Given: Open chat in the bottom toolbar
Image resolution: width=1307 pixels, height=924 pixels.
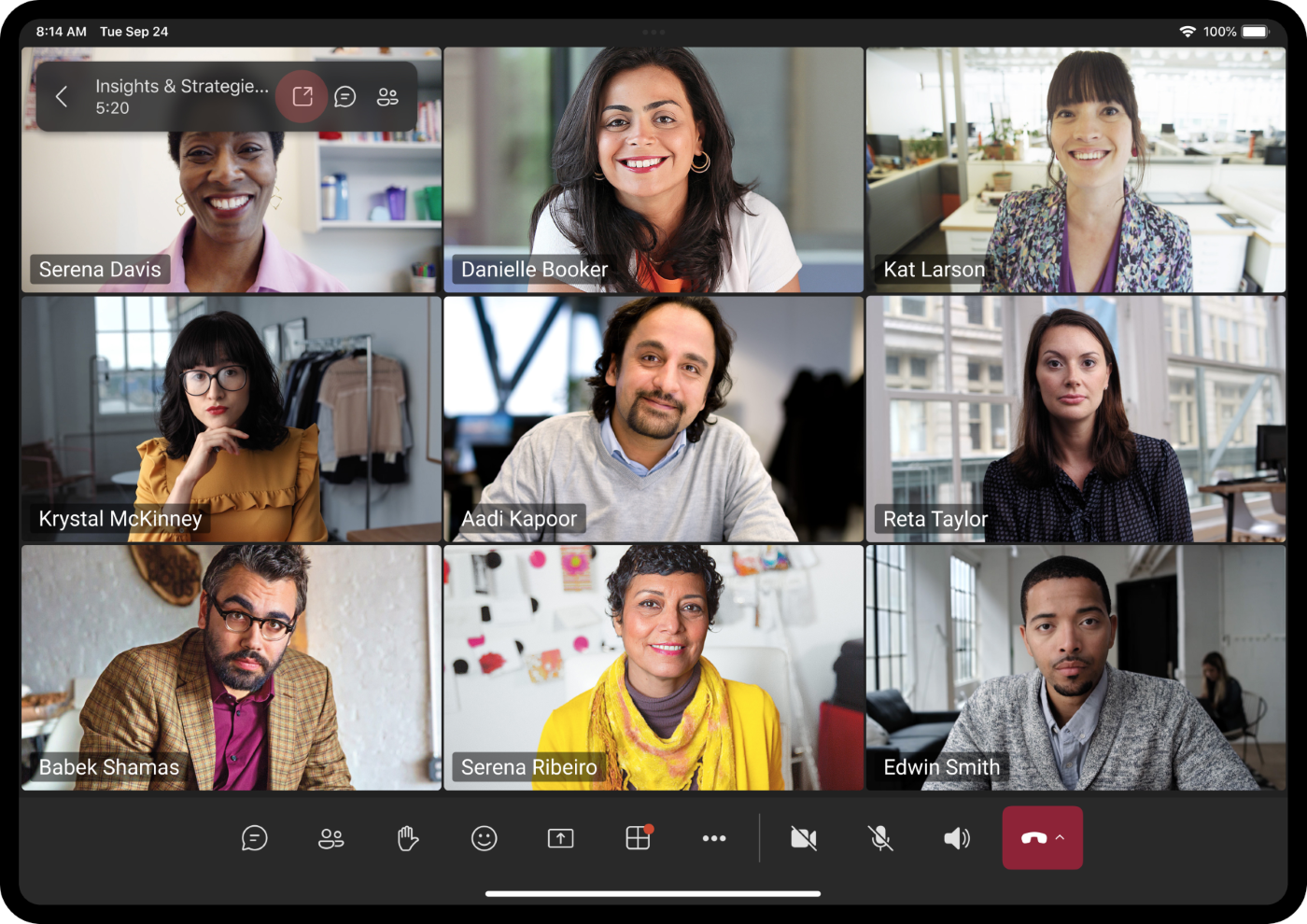Looking at the screenshot, I should pos(254,838).
